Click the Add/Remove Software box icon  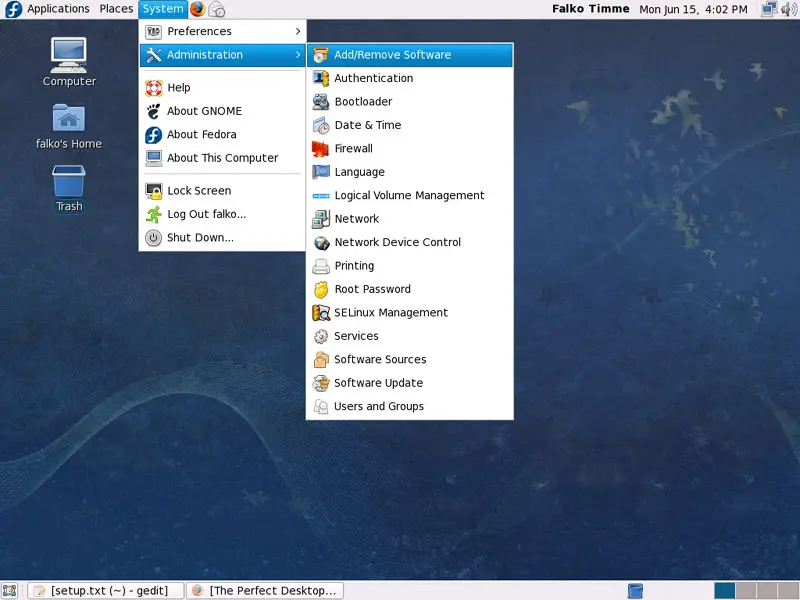[x=321, y=55]
